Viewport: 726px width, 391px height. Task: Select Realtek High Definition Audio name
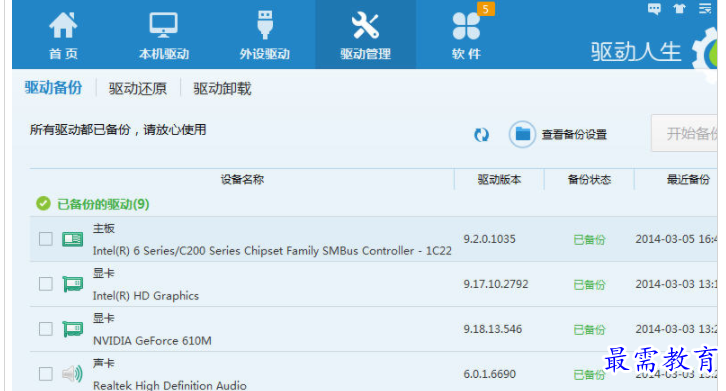click(169, 385)
